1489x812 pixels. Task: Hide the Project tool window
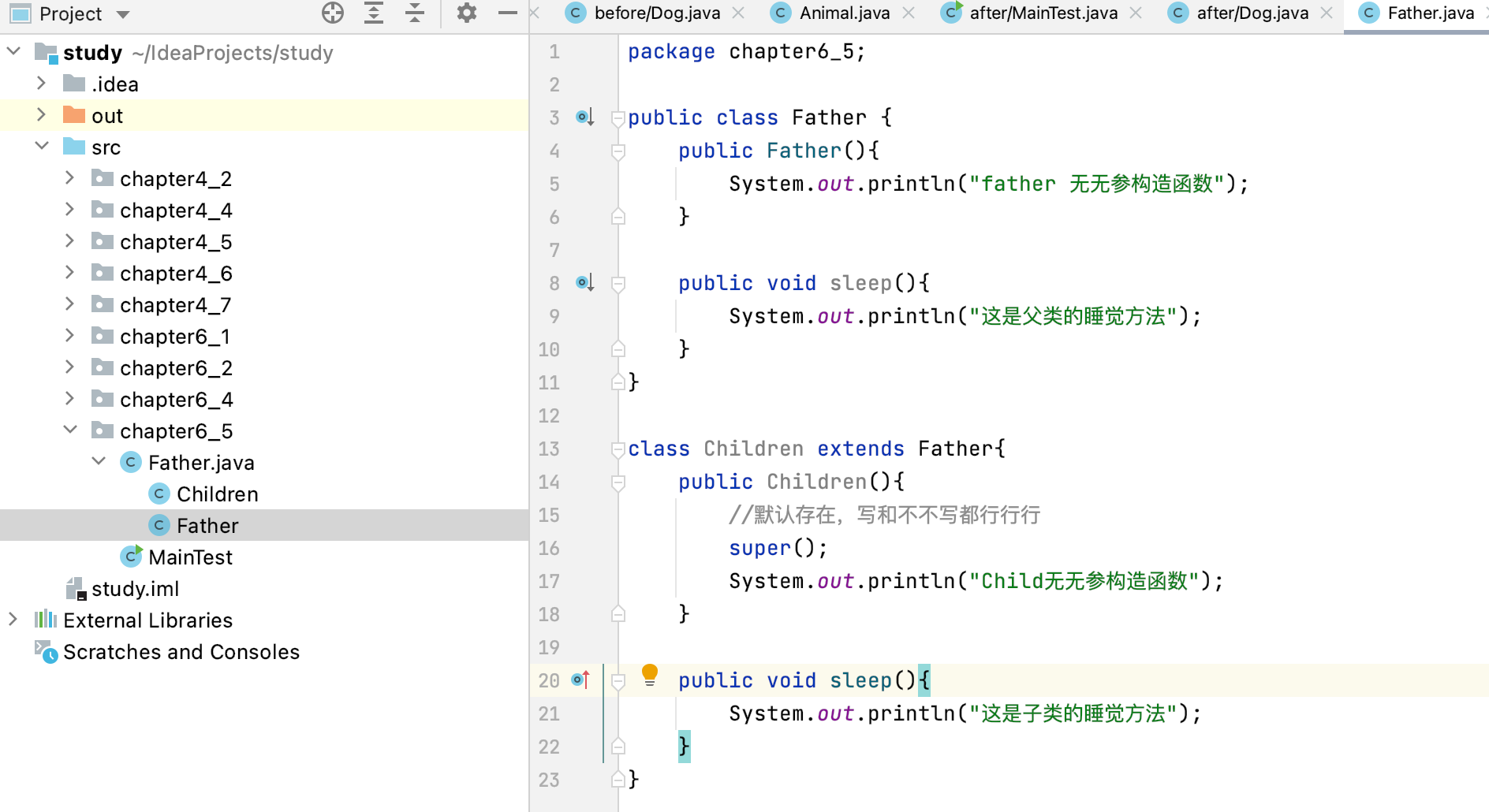508,13
